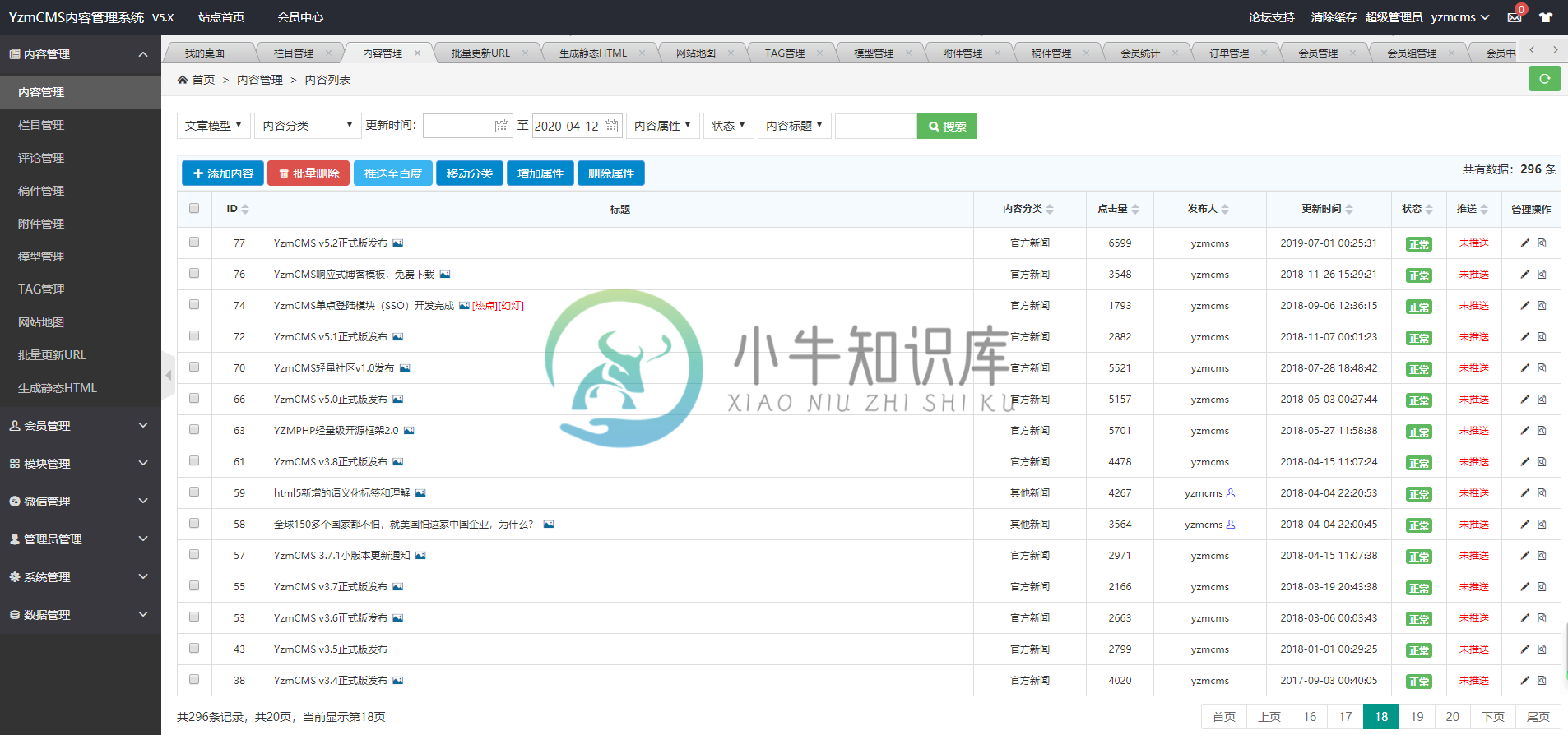
Task: Expand the 模块管理 sidebar section
Action: [x=81, y=464]
